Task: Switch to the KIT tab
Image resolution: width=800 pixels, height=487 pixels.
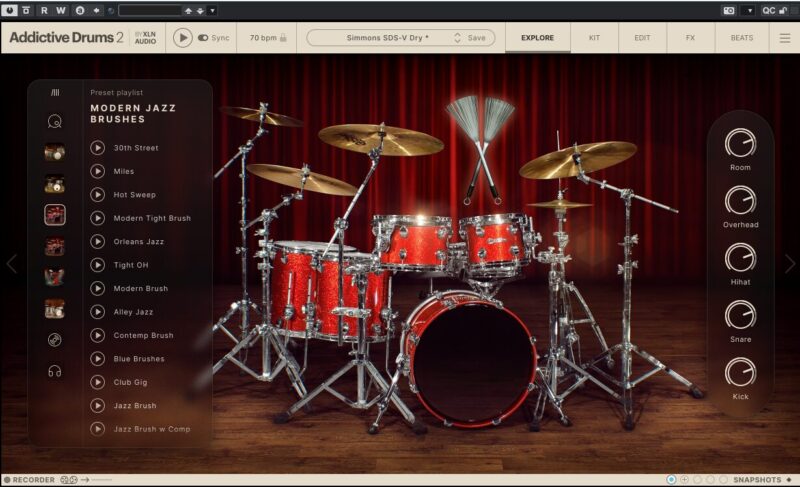Action: click(594, 38)
